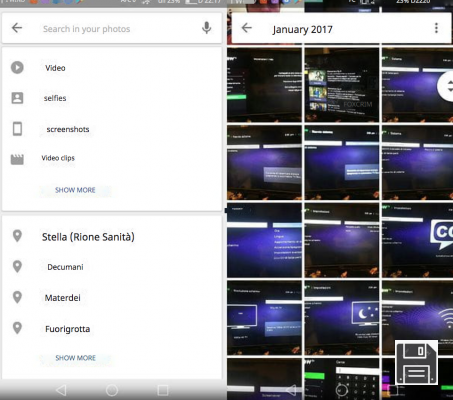
Task: Tap the Video play circle icon
Action: [x=17, y=67]
